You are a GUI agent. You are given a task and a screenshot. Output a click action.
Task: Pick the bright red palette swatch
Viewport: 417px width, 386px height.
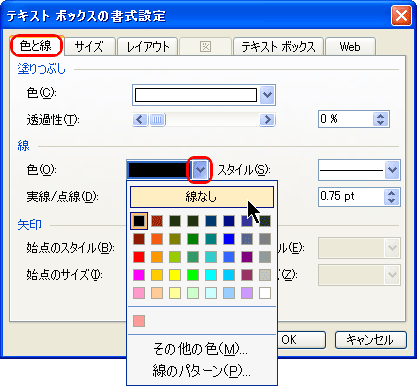click(x=139, y=257)
